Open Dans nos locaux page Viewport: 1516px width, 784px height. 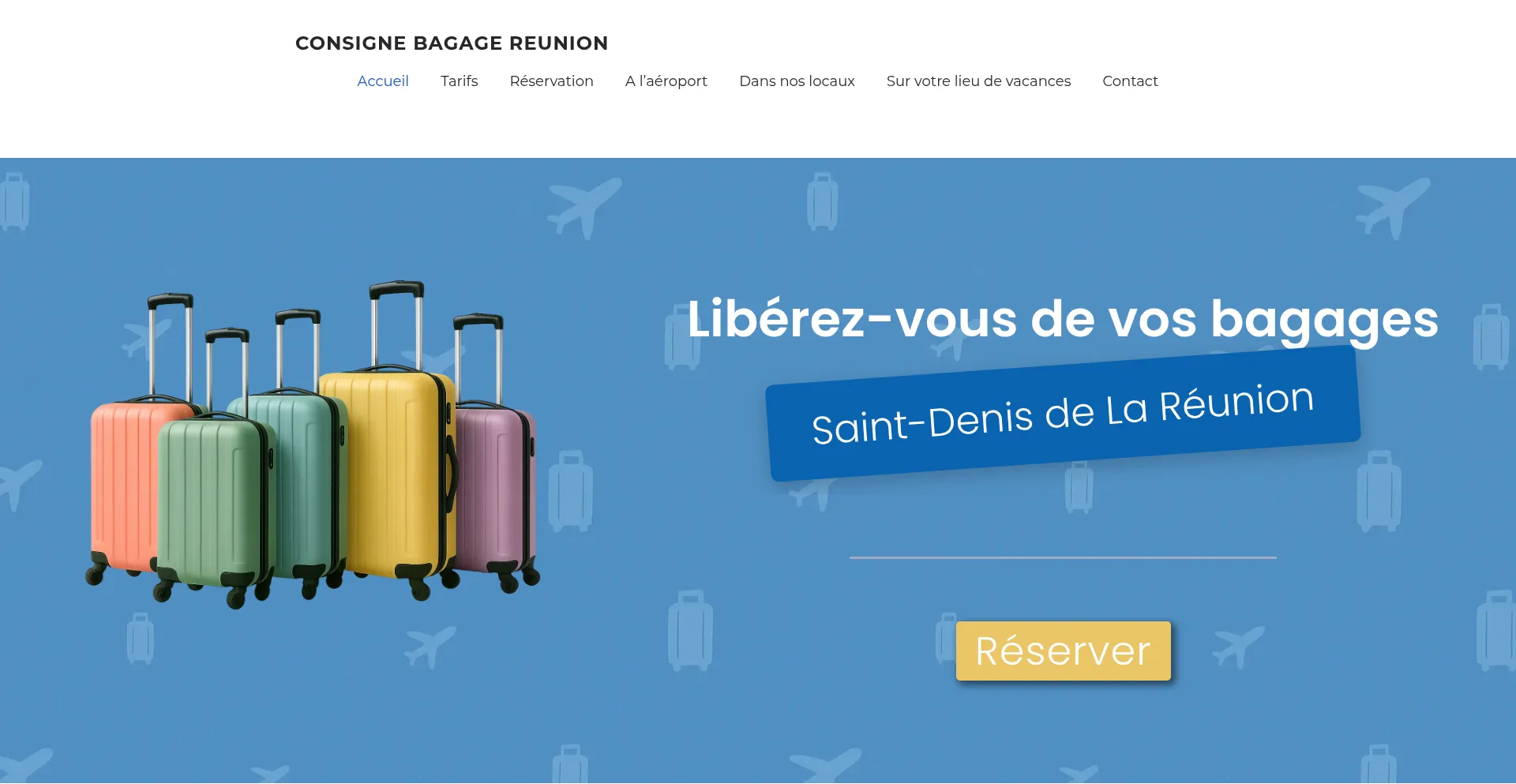tap(797, 81)
